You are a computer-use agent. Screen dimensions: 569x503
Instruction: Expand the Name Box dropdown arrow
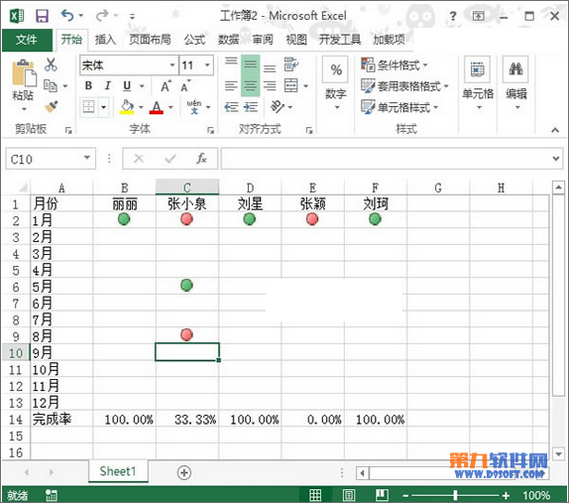(87, 158)
